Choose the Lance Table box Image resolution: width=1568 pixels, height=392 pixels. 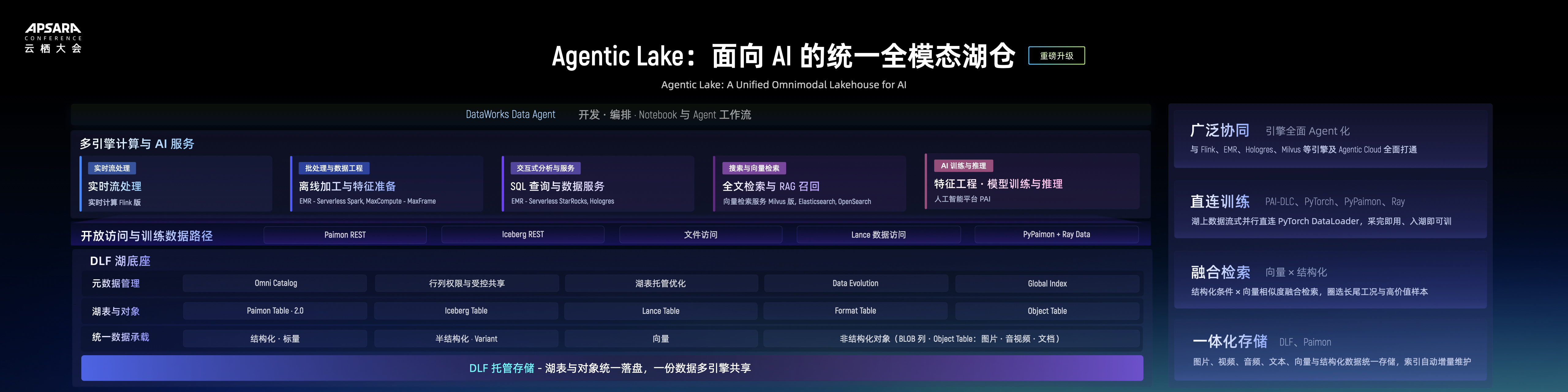[x=661, y=311]
